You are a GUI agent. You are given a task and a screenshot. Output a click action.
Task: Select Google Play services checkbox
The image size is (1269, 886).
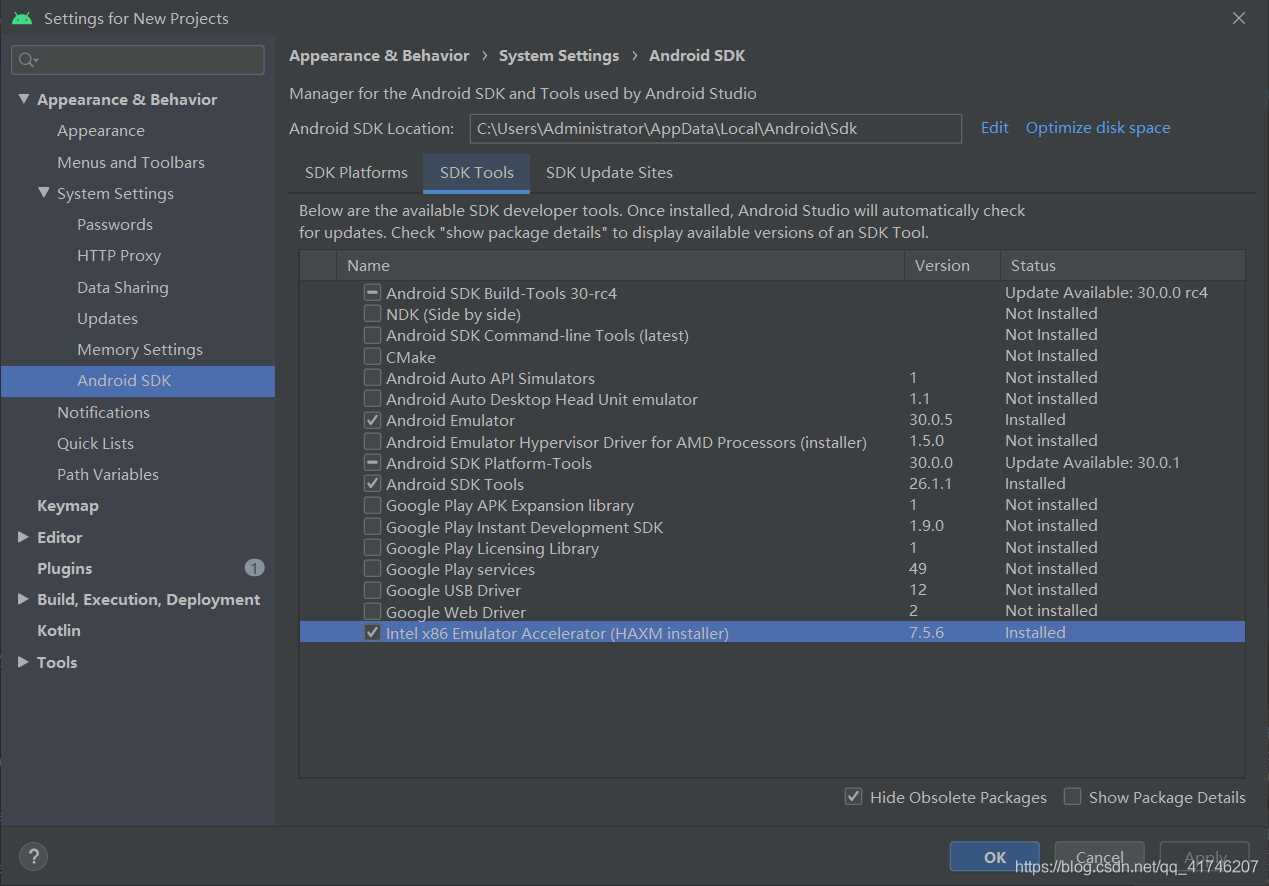pyautogui.click(x=372, y=568)
